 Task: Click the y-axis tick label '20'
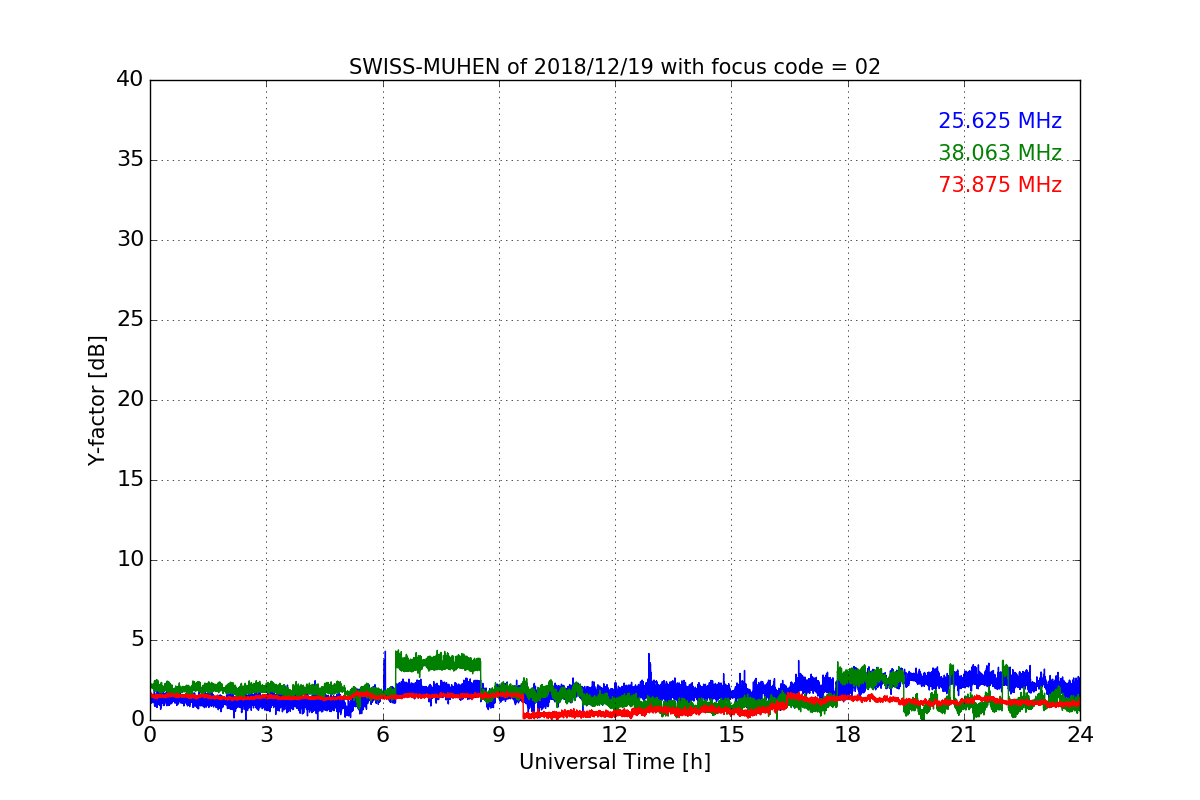pyautogui.click(x=130, y=399)
